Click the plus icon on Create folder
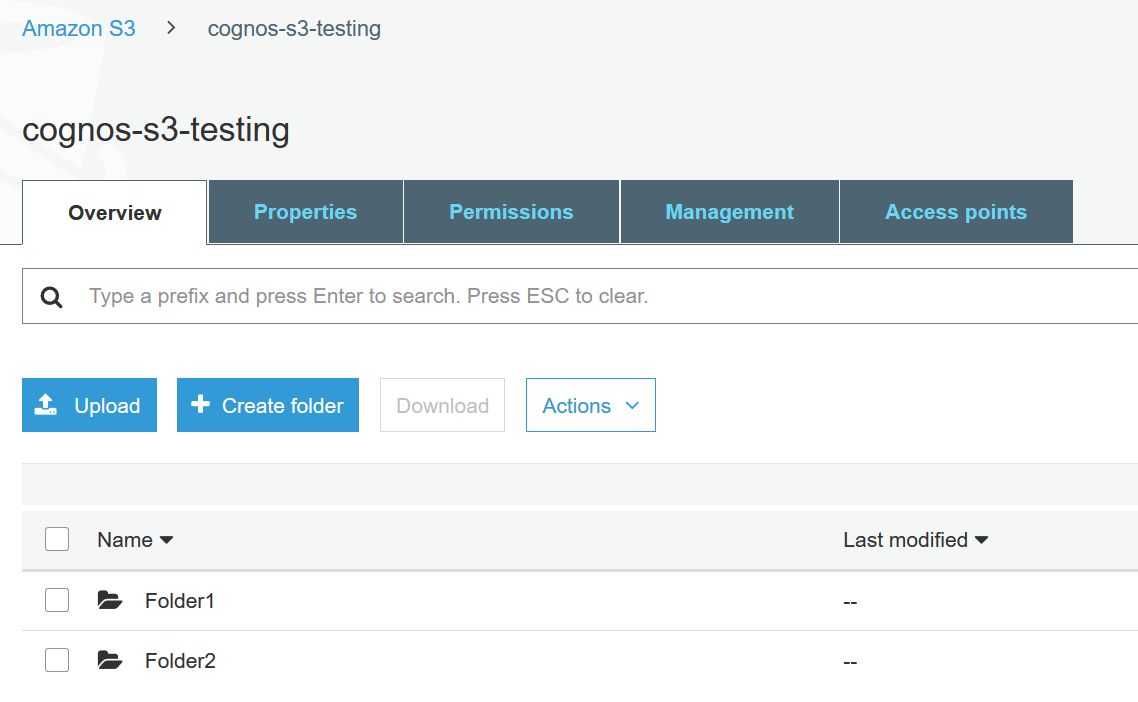This screenshot has height=702, width=1138. 200,404
